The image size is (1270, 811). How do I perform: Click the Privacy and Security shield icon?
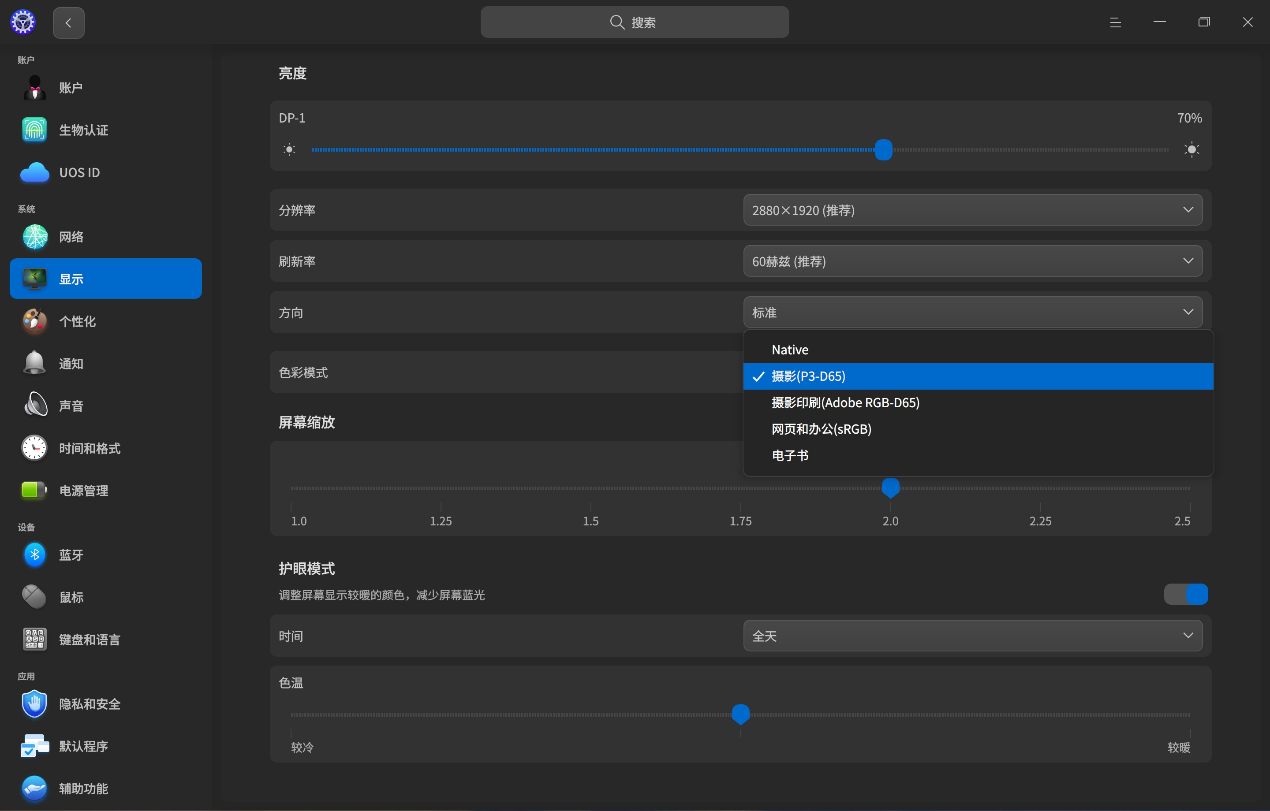pos(35,704)
